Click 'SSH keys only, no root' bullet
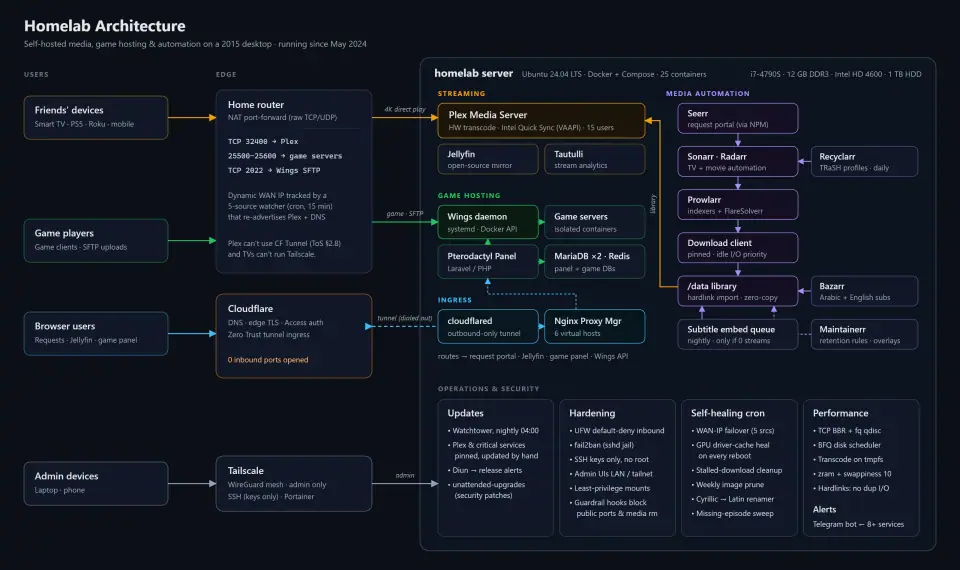This screenshot has height=570, width=960. [x=609, y=460]
